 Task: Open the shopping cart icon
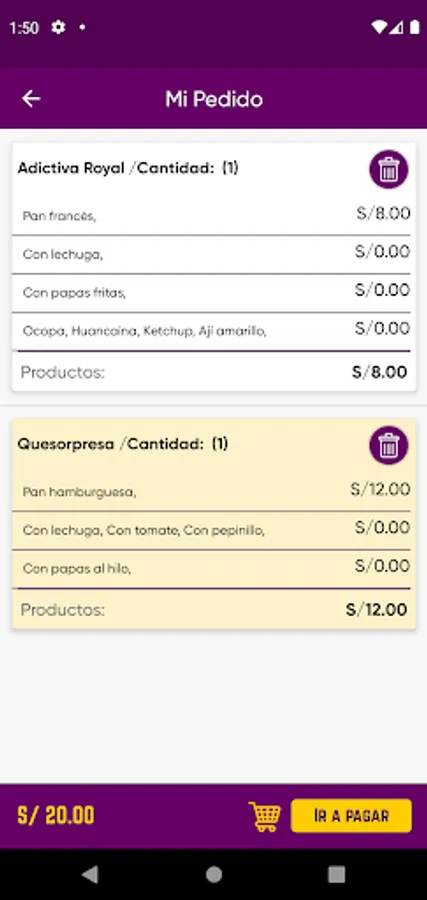265,816
